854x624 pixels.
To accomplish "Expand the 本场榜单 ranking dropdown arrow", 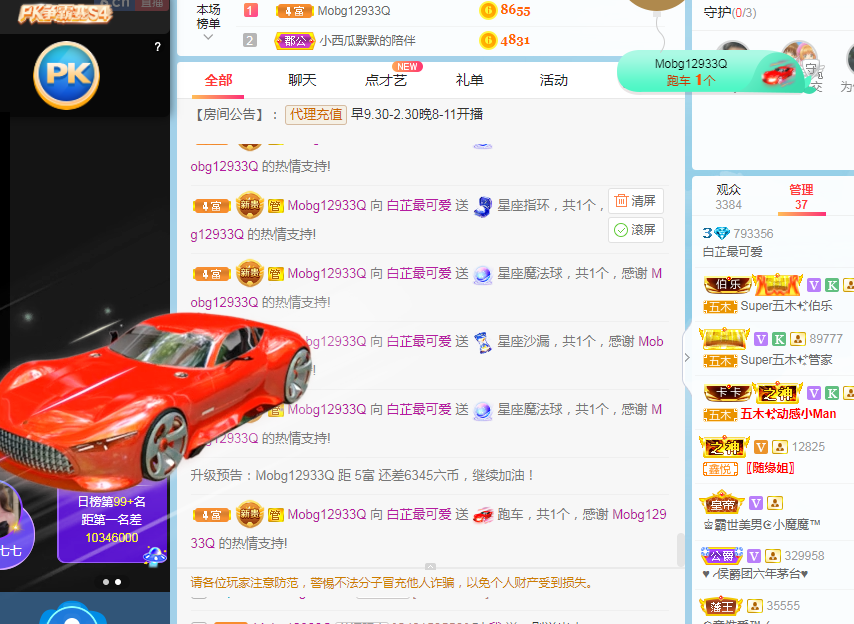I will (208, 38).
